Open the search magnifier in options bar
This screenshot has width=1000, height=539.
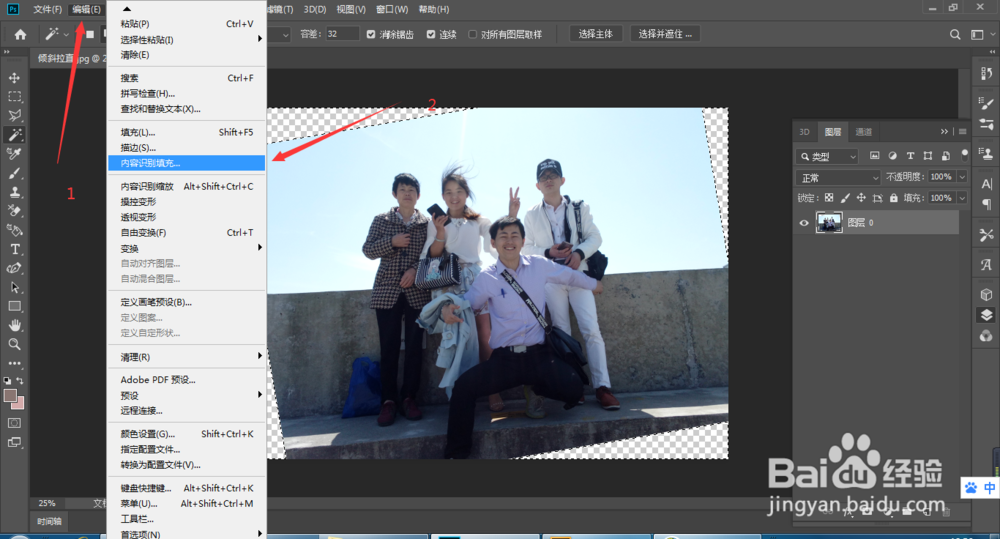(x=955, y=34)
